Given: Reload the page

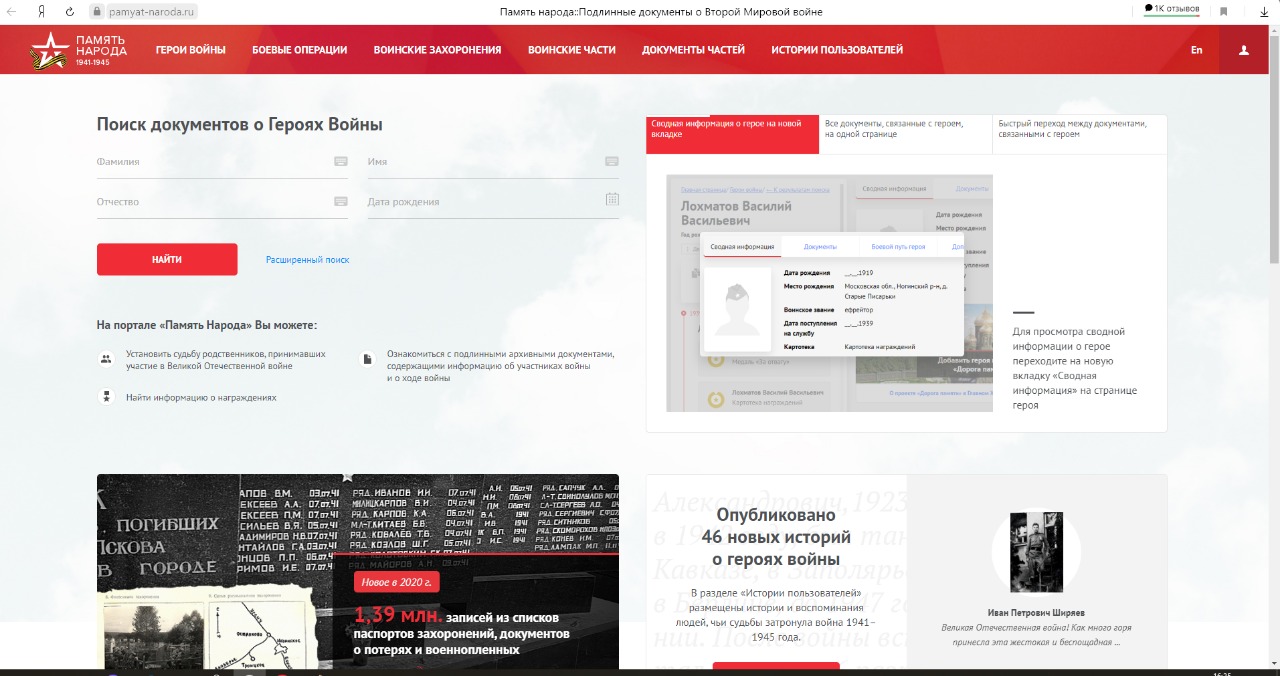Looking at the screenshot, I should pyautogui.click(x=70, y=11).
